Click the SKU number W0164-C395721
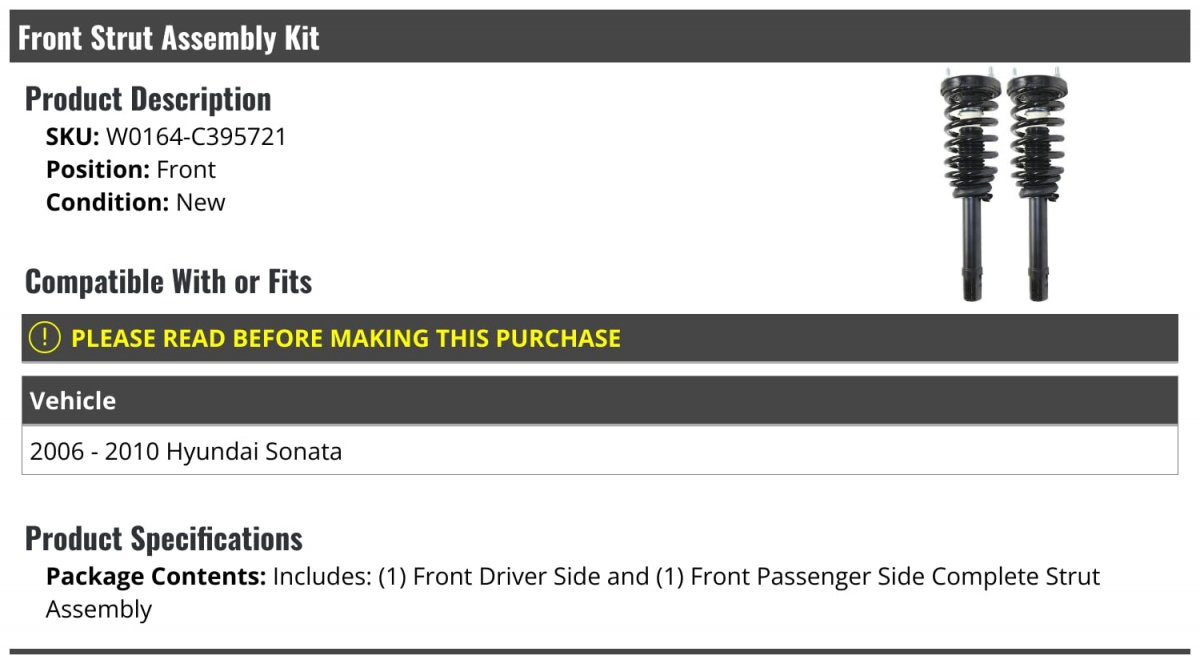The width and height of the screenshot is (1200, 664). click(196, 137)
